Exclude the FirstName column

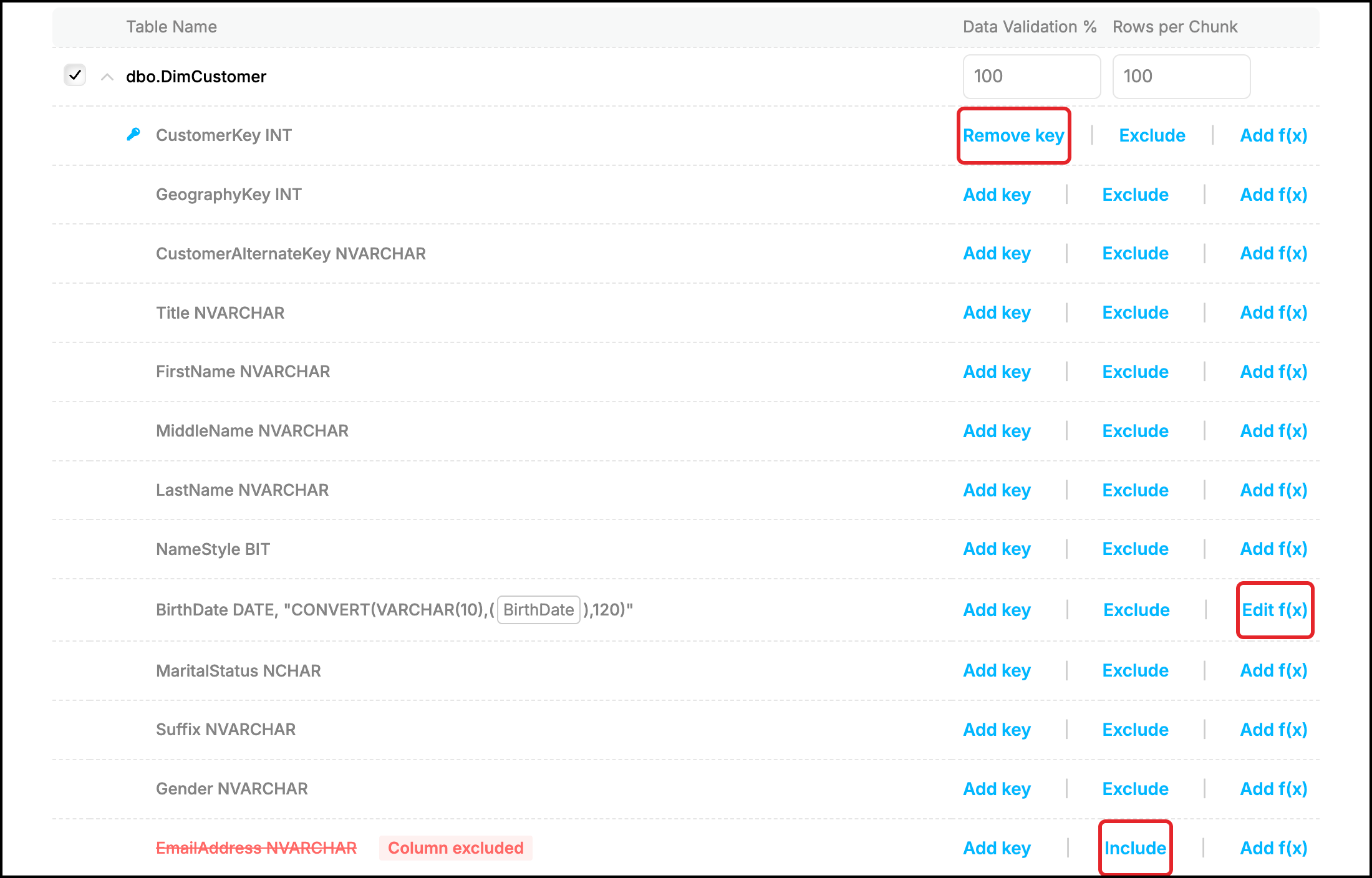click(1135, 372)
